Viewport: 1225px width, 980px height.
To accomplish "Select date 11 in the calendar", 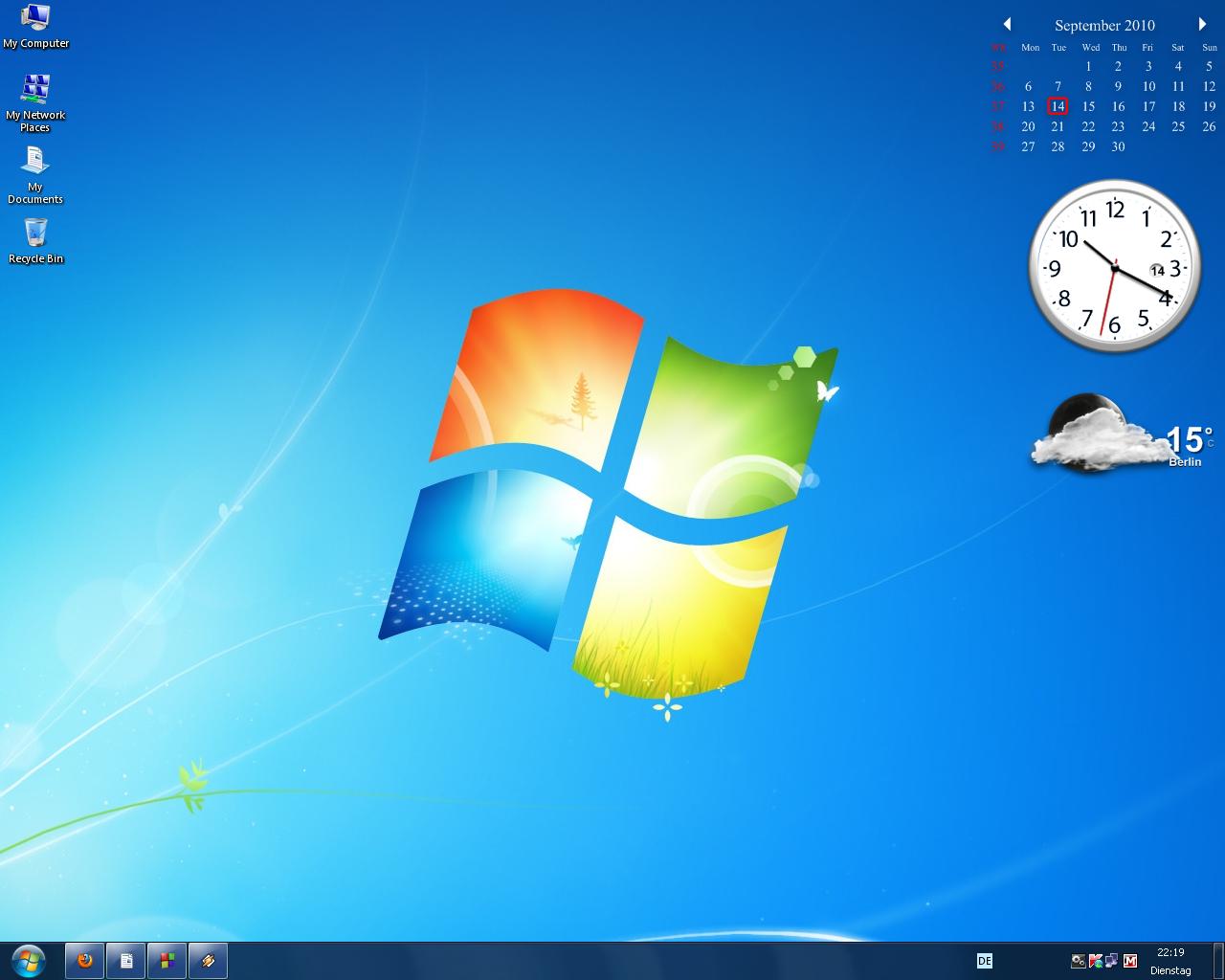I will (x=1178, y=86).
